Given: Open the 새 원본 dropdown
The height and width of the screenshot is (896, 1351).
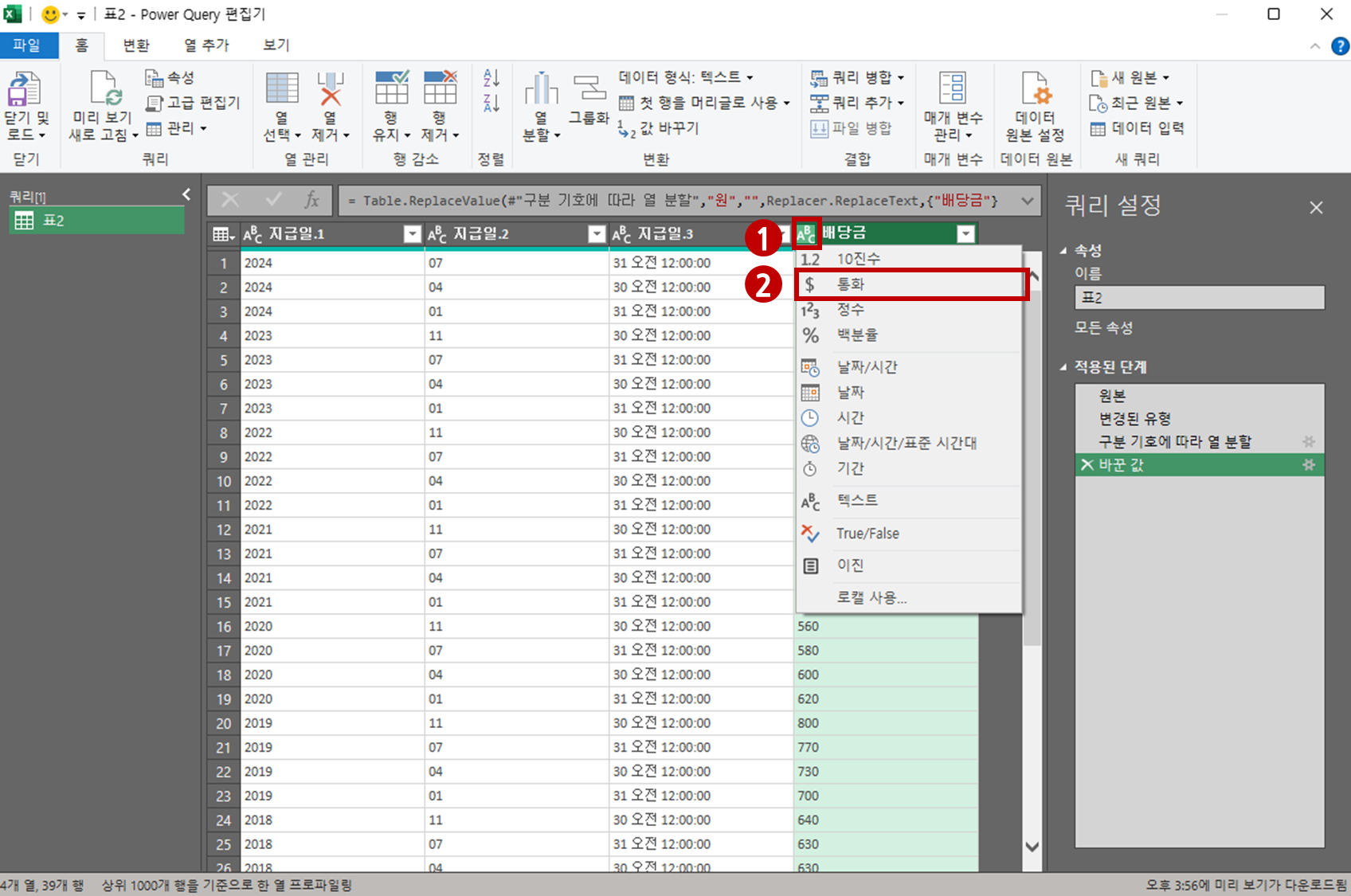Looking at the screenshot, I should point(1130,77).
